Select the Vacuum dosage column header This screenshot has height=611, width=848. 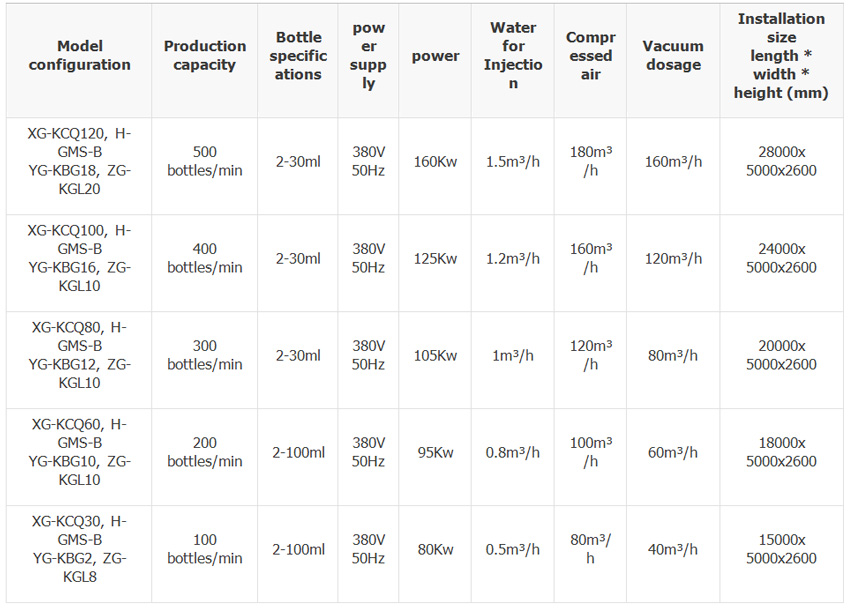point(673,56)
